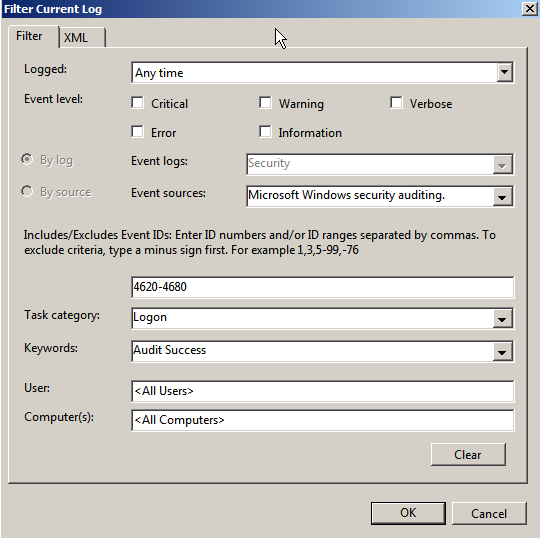Close the Filter Current Log dialog
Viewport: 540px width, 538px height.
(x=530, y=9)
